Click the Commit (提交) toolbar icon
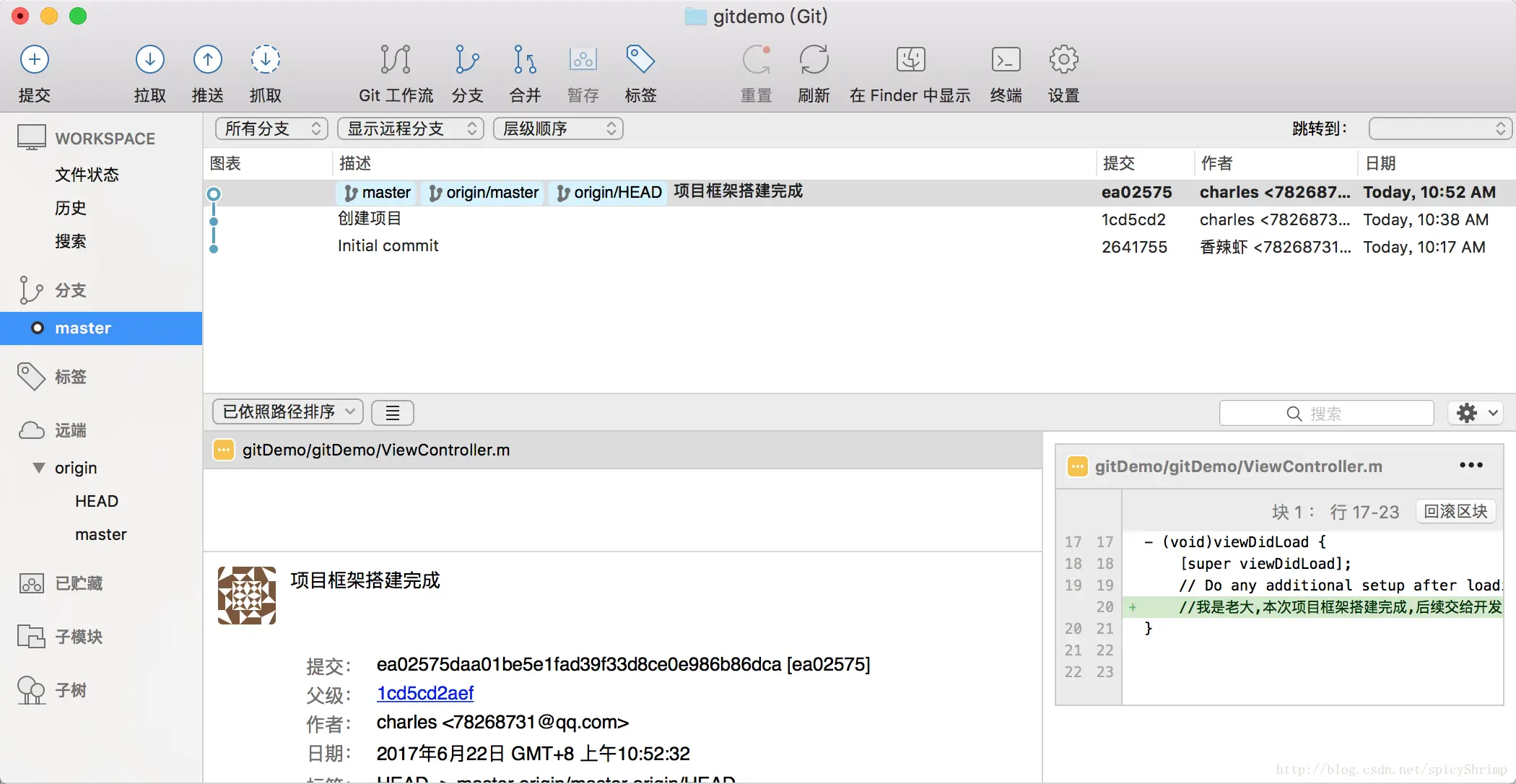Image resolution: width=1516 pixels, height=784 pixels. pos(34,60)
